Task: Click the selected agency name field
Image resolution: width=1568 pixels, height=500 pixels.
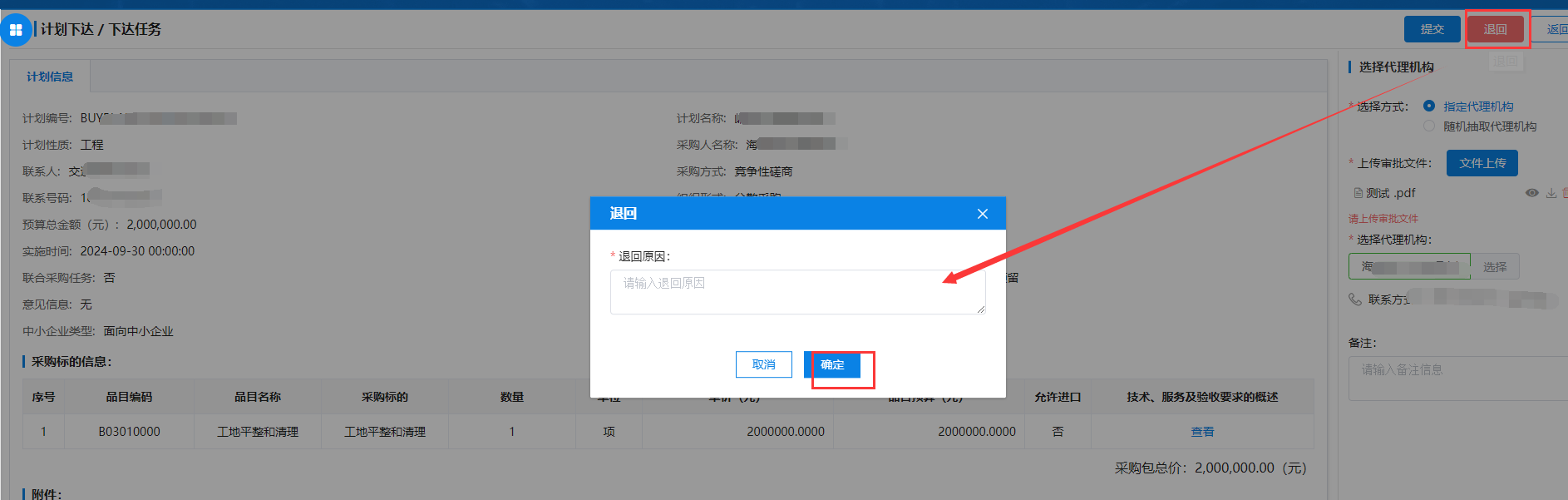Action: pos(1409,266)
